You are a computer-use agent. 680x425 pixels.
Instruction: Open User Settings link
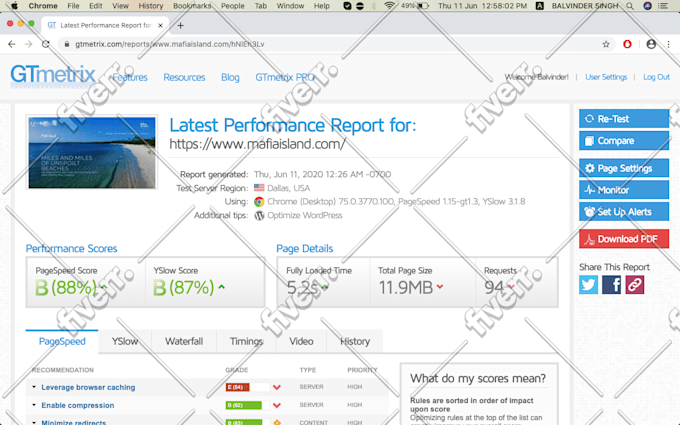606,77
